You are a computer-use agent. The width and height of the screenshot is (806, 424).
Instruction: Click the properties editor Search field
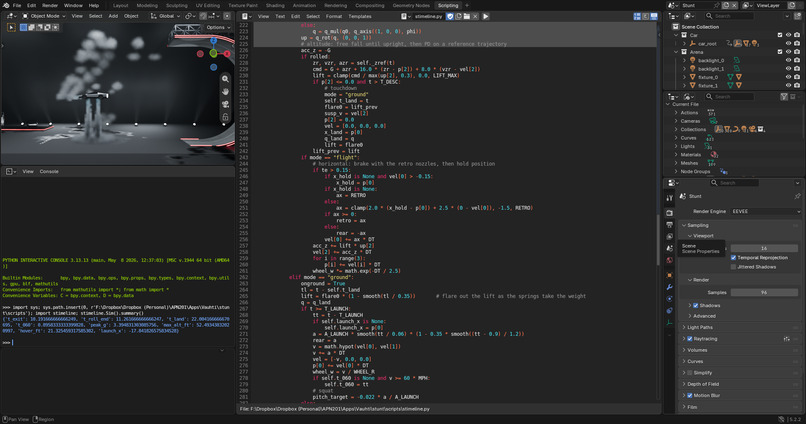733,182
